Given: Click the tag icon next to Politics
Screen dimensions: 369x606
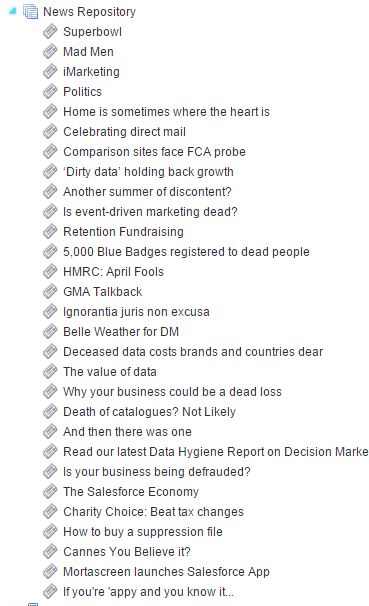Looking at the screenshot, I should (x=50, y=92).
